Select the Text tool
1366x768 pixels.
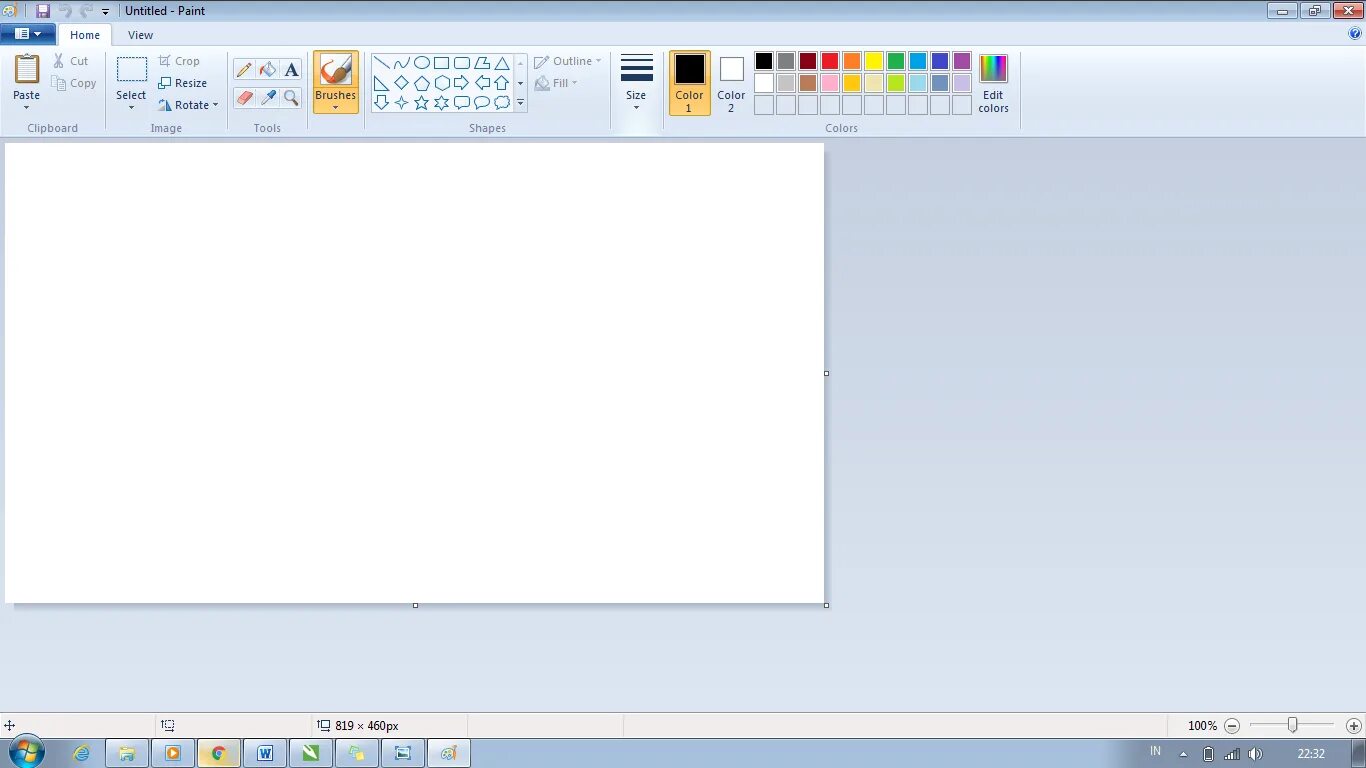pos(291,70)
